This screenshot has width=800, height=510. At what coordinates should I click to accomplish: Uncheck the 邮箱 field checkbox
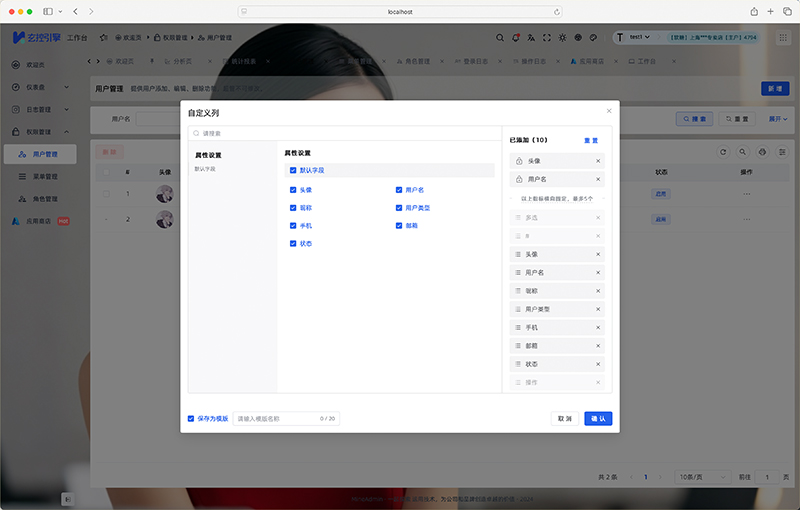pyautogui.click(x=399, y=226)
